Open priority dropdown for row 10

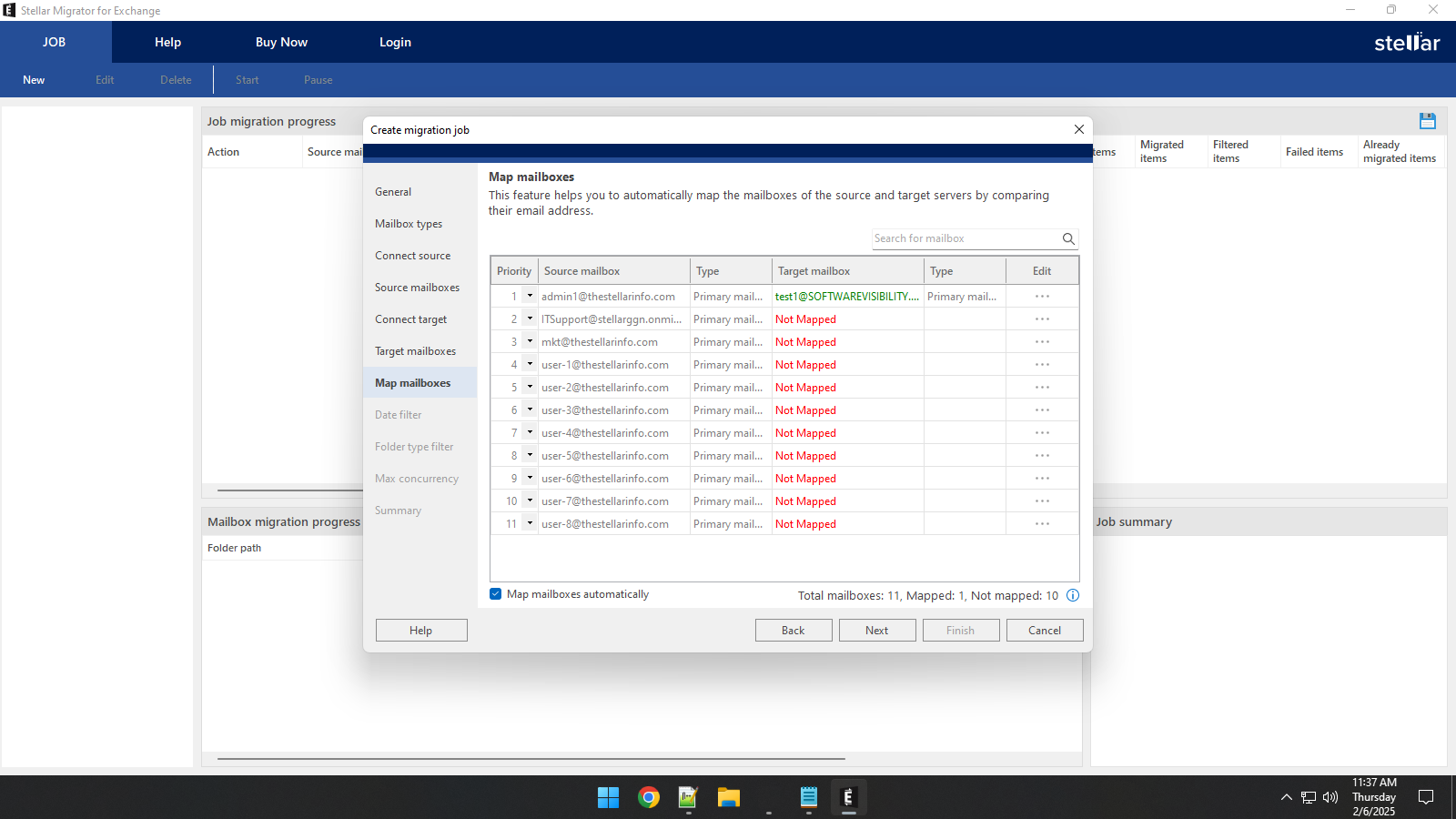point(530,500)
